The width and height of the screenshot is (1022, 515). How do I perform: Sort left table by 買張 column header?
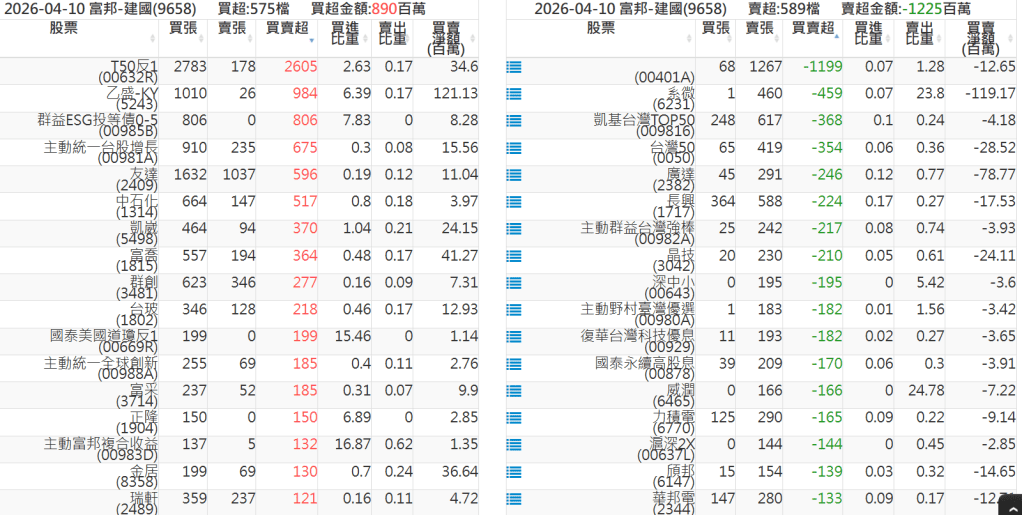point(183,29)
